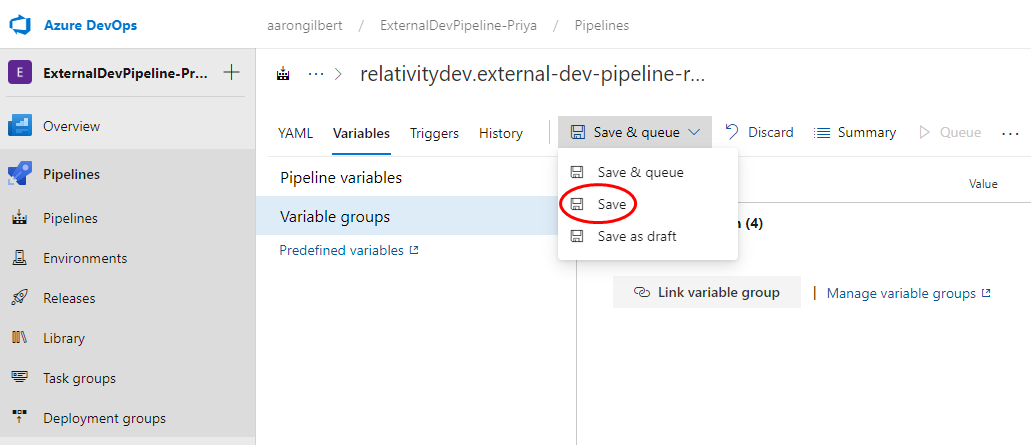This screenshot has width=1031, height=445.
Task: Click the Discard button
Action: click(759, 133)
